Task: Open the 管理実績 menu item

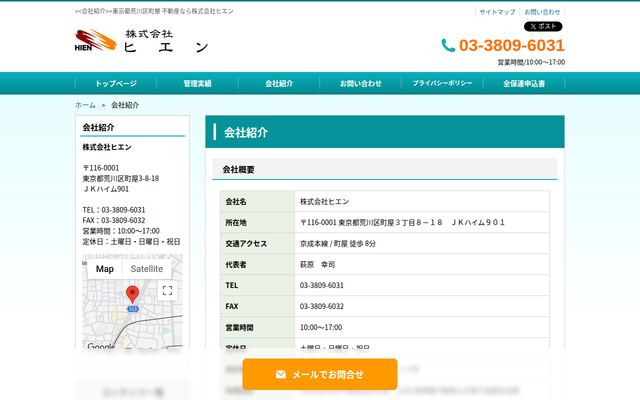Action: pyautogui.click(x=197, y=83)
